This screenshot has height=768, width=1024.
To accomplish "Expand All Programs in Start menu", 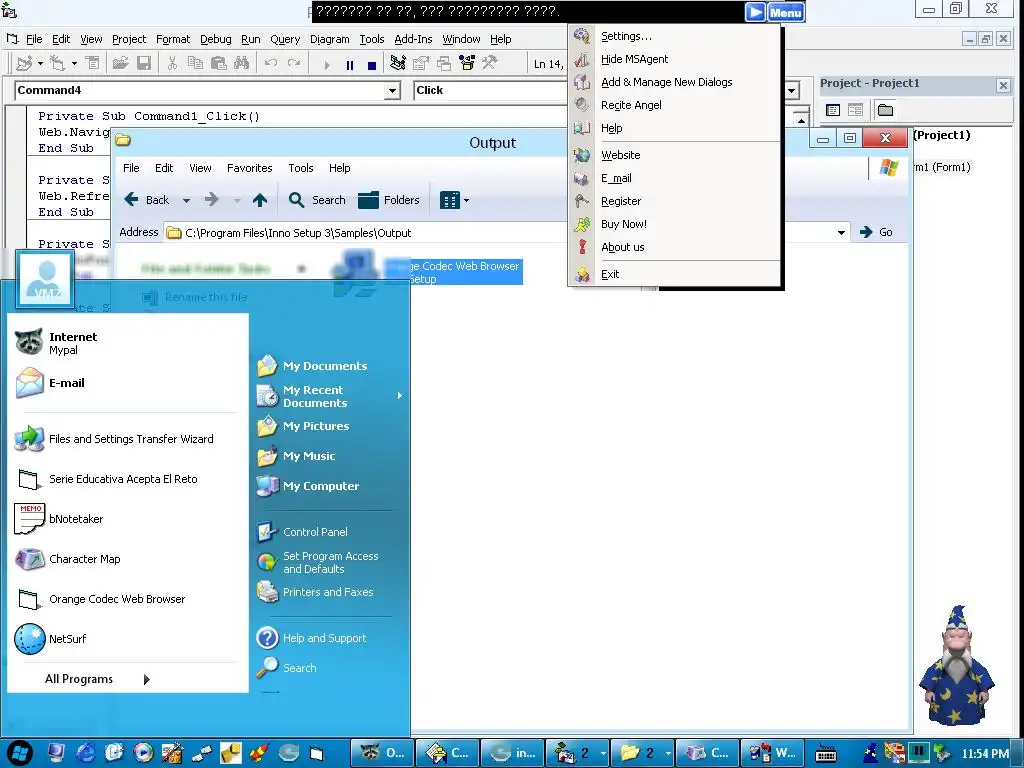I will tap(98, 679).
